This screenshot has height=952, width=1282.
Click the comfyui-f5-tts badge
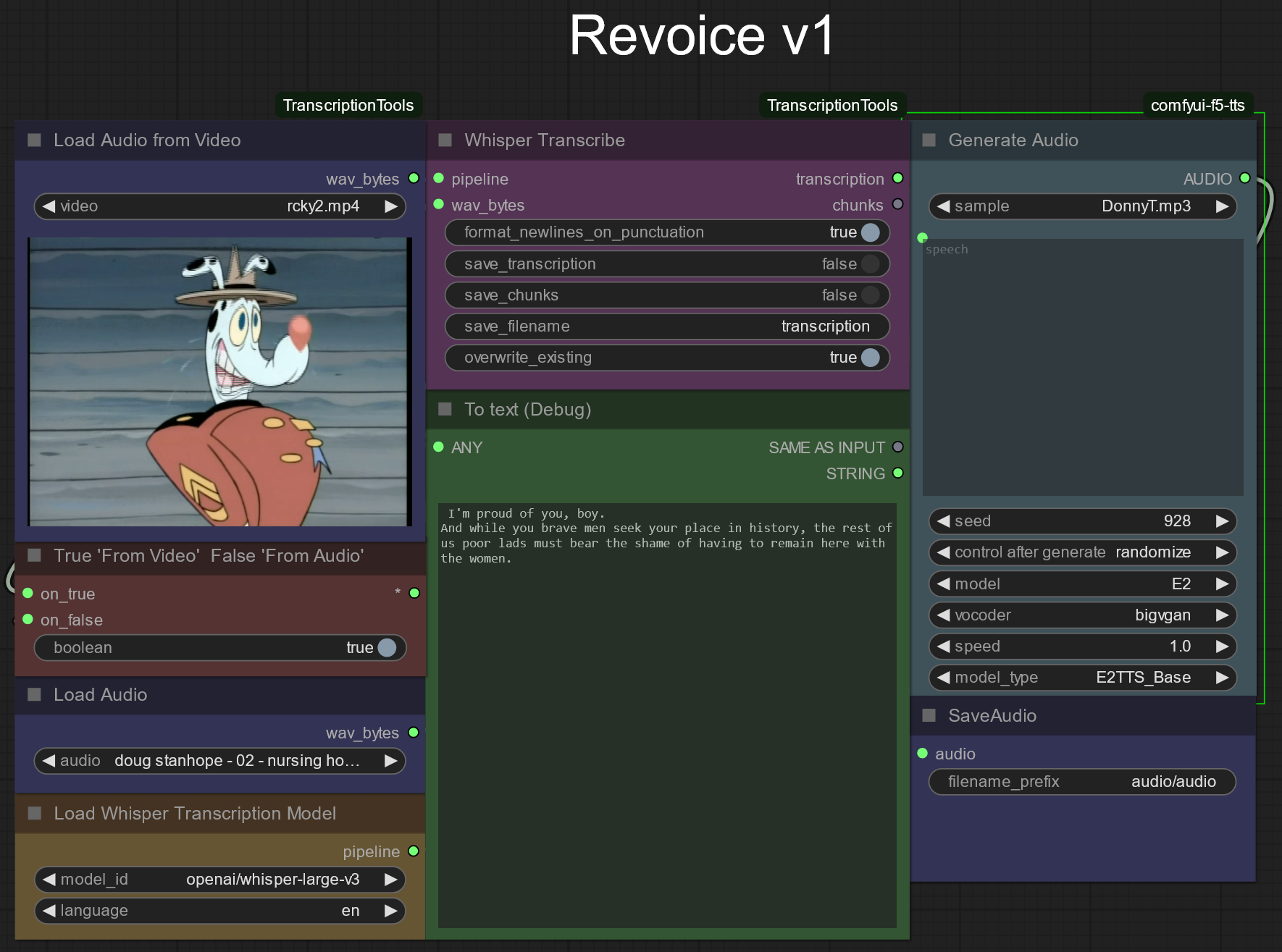tap(1198, 105)
